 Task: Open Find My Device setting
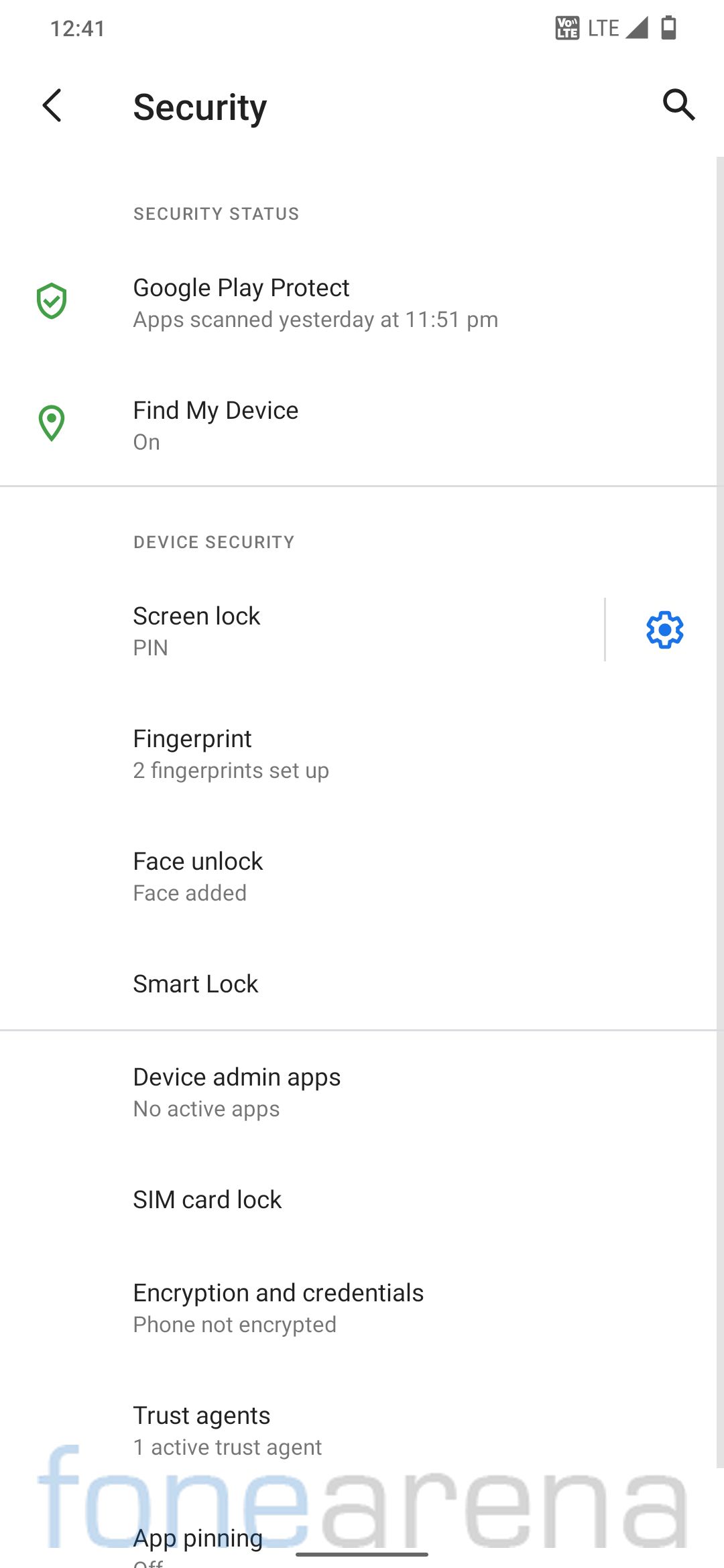(x=216, y=425)
